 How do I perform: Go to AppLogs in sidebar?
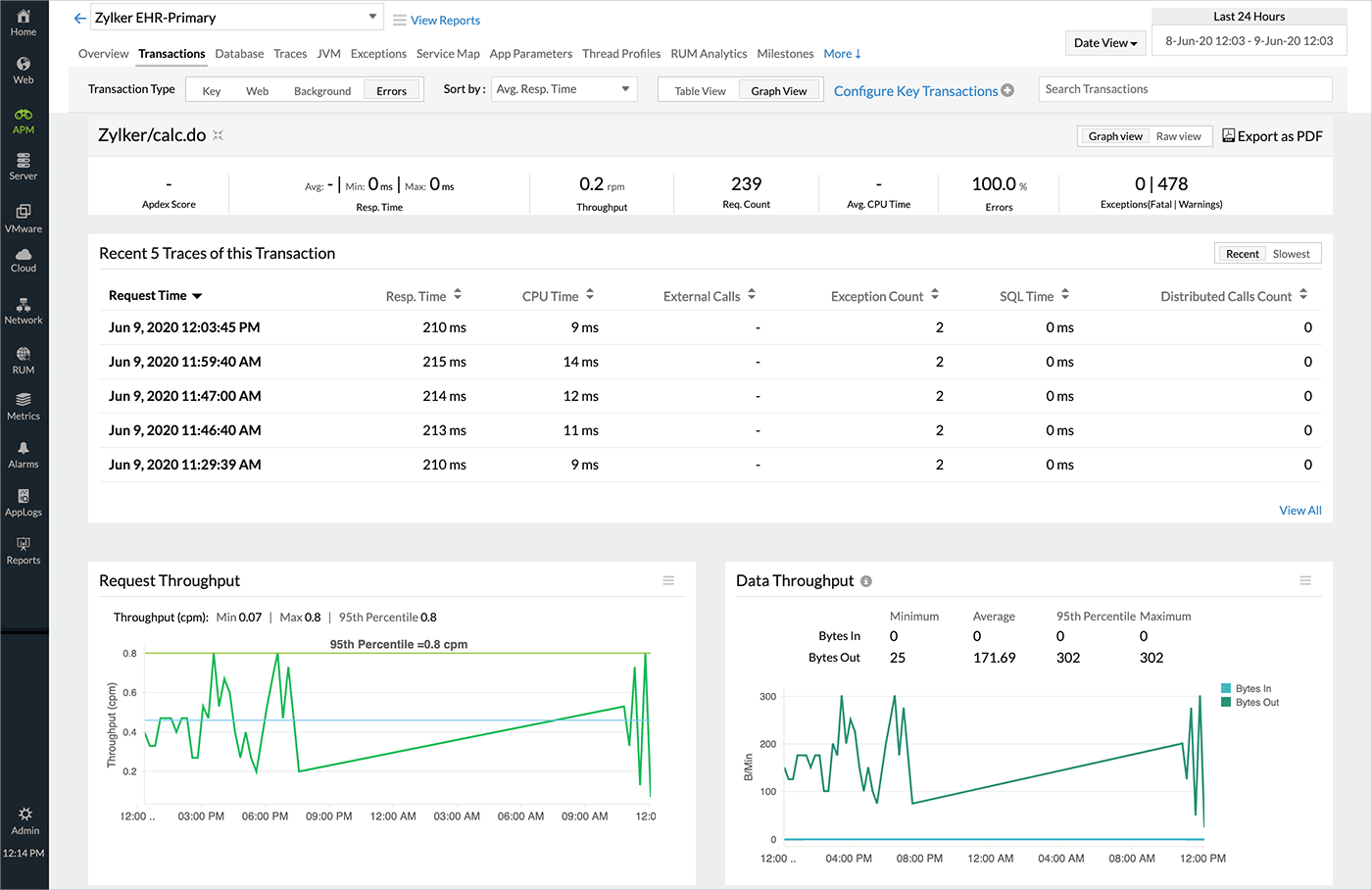[x=24, y=502]
